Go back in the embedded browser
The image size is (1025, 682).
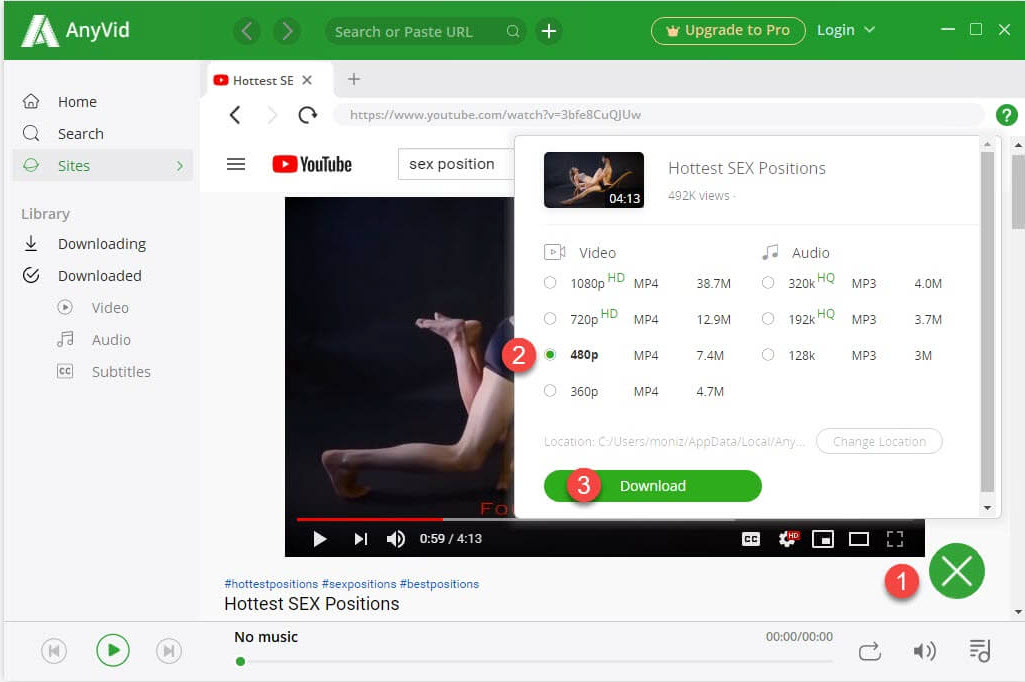pyautogui.click(x=235, y=115)
